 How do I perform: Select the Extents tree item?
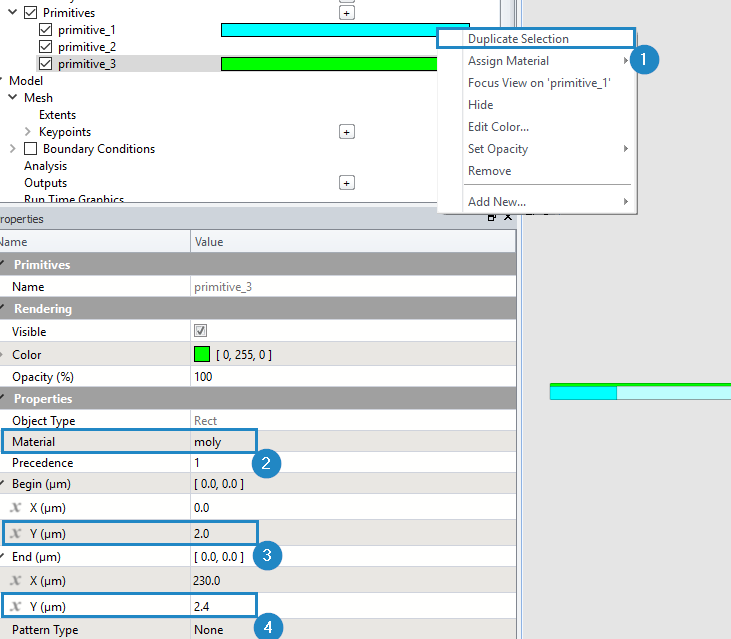coord(57,115)
